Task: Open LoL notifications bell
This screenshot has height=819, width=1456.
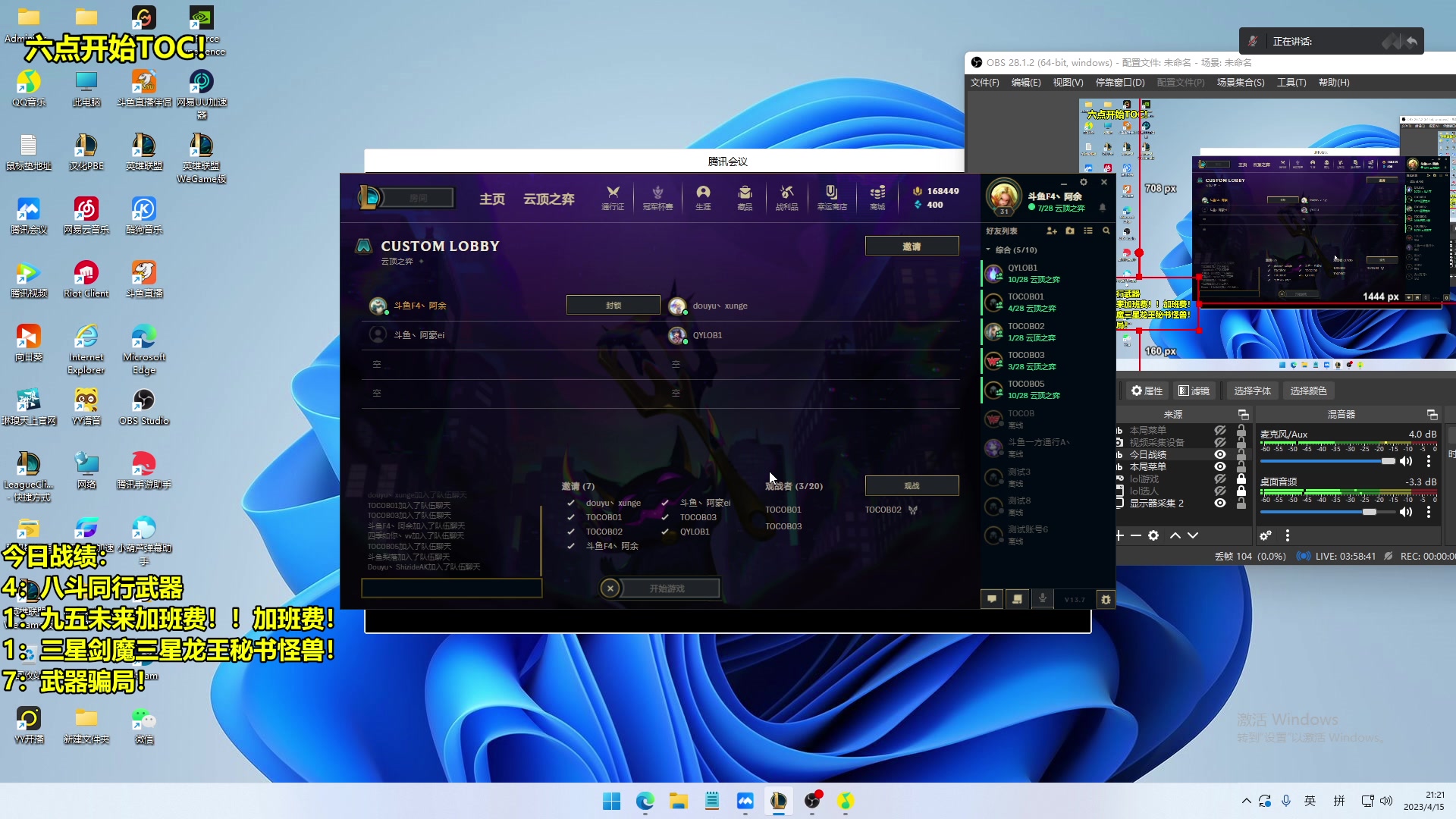Action: click(x=1103, y=207)
